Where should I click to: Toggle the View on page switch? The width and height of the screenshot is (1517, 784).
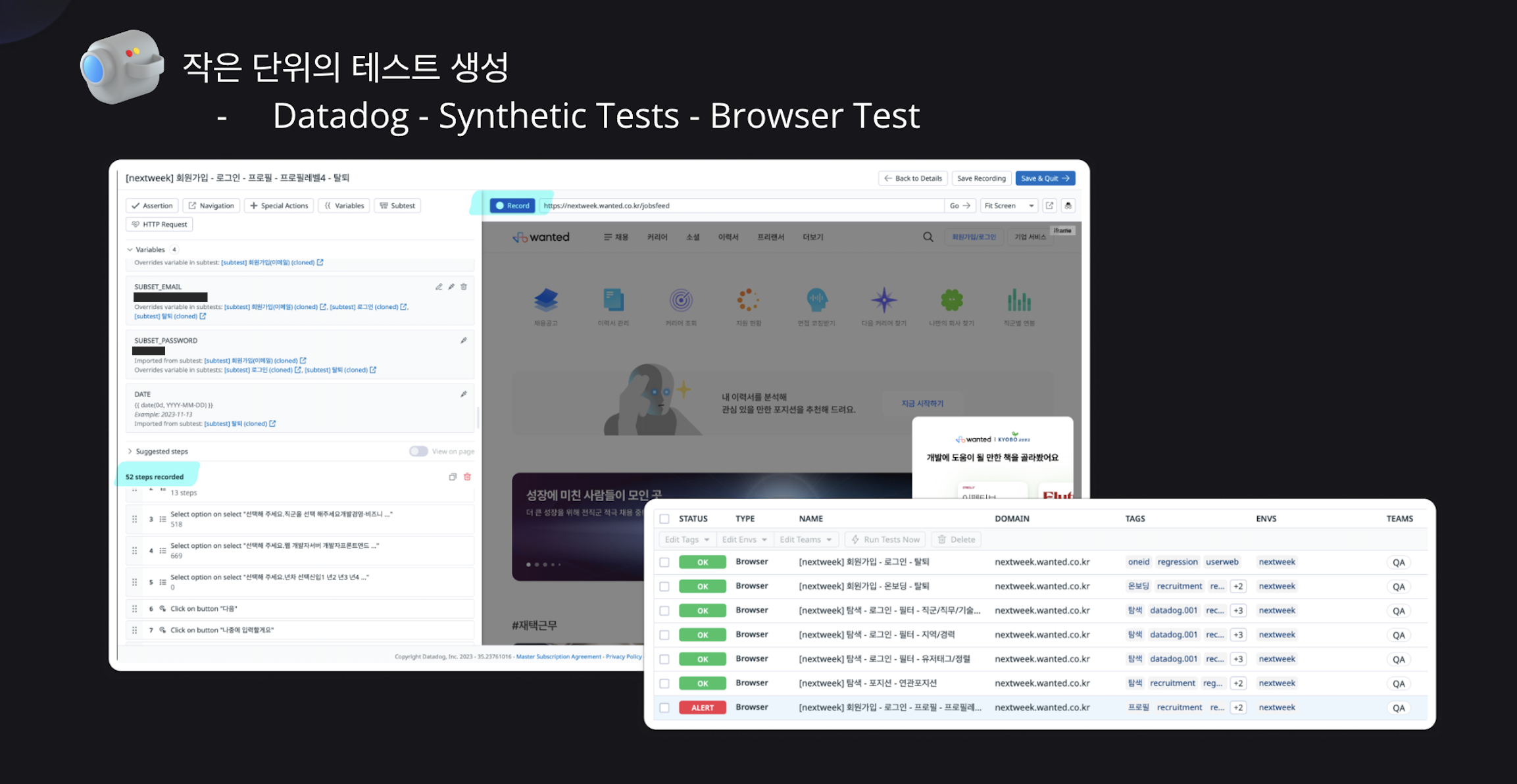(418, 451)
